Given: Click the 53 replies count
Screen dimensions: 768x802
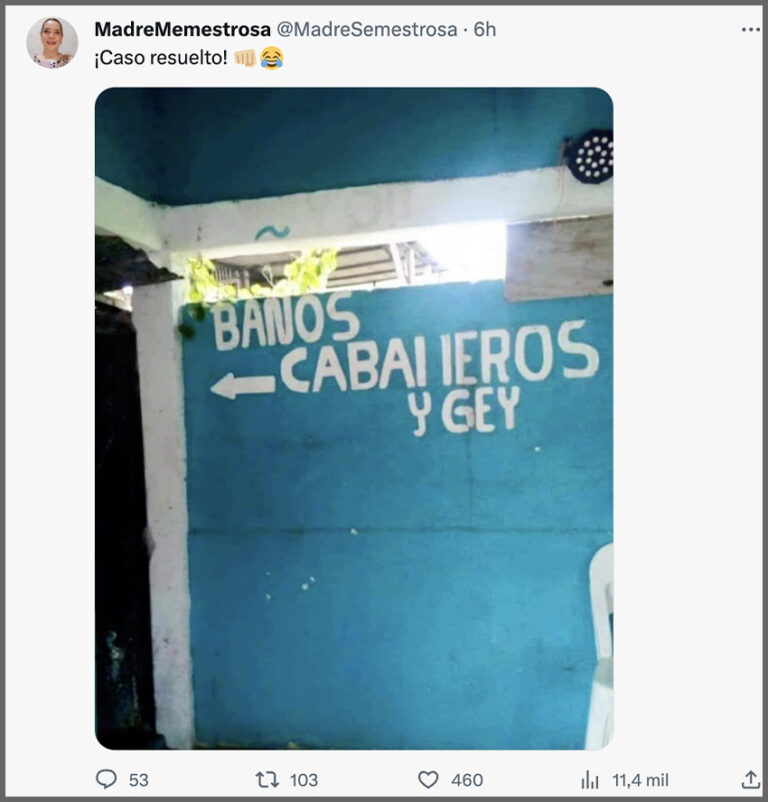Looking at the screenshot, I should click(139, 780).
